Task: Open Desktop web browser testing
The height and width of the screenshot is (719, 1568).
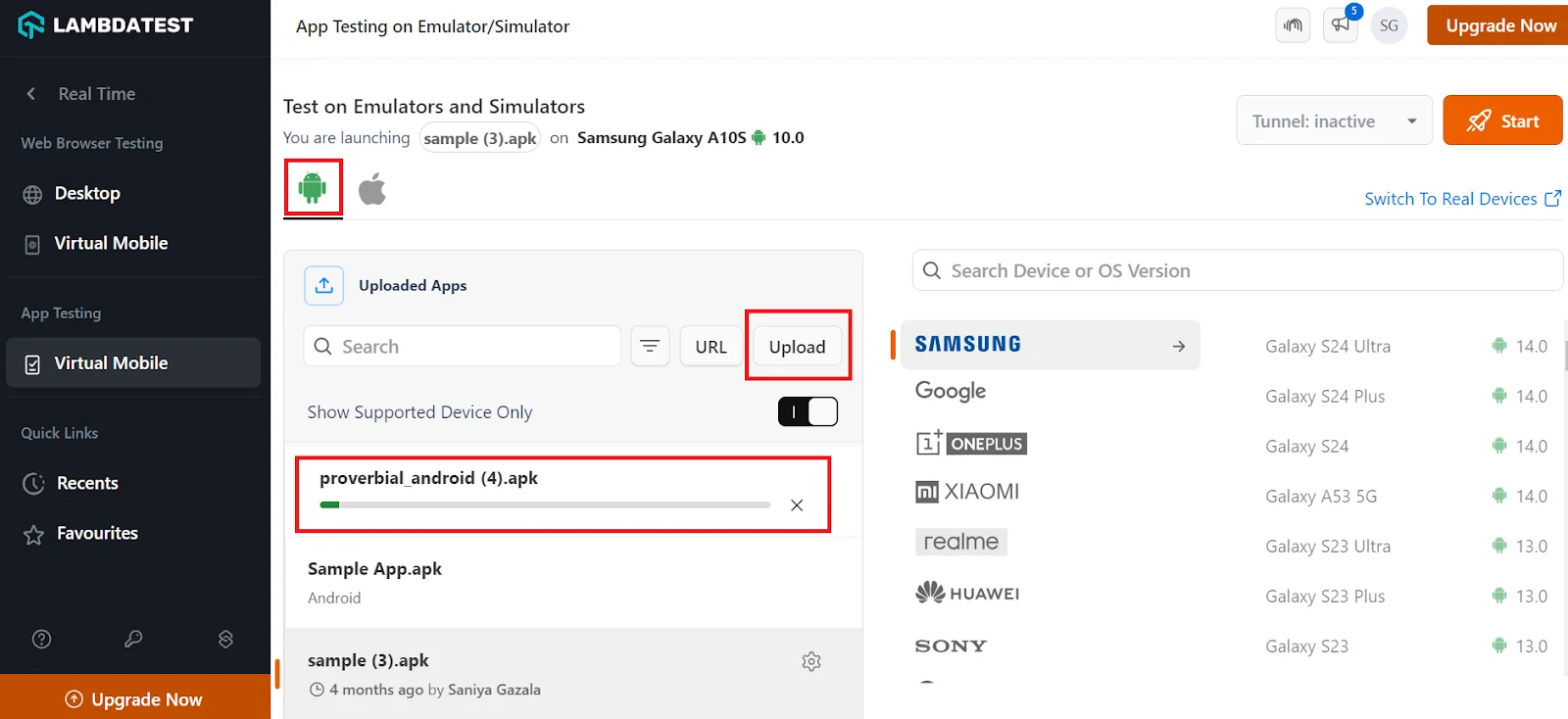Action: pos(87,193)
